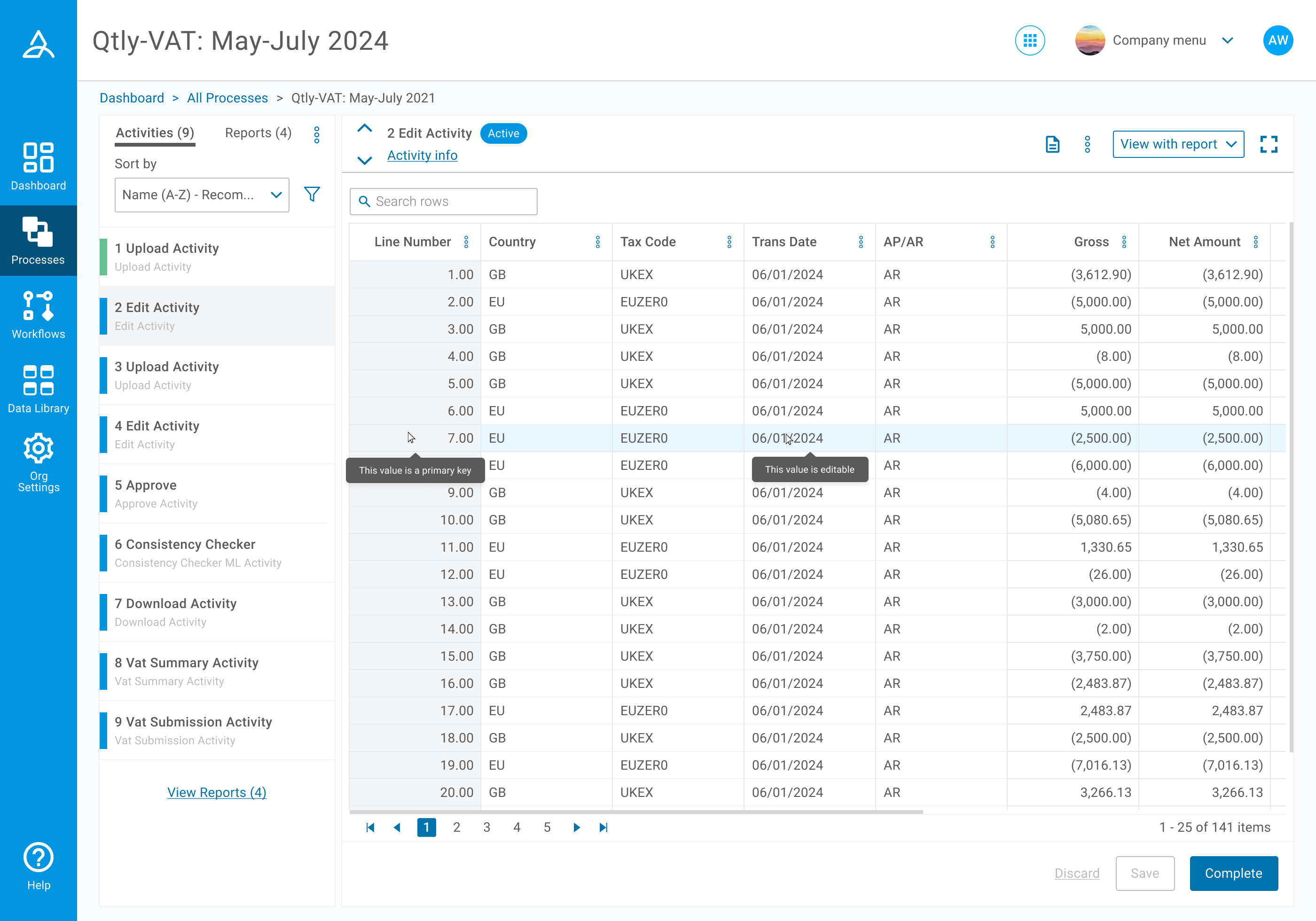Open the document notes icon

[x=1052, y=144]
